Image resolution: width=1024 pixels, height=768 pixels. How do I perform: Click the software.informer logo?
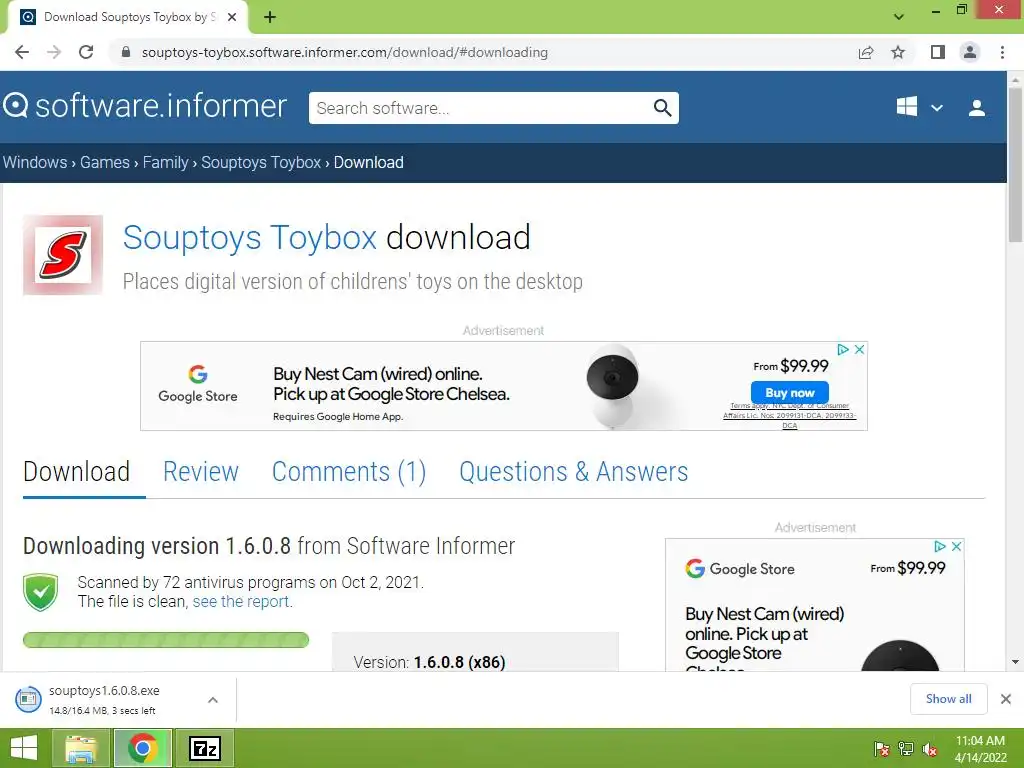pos(144,106)
